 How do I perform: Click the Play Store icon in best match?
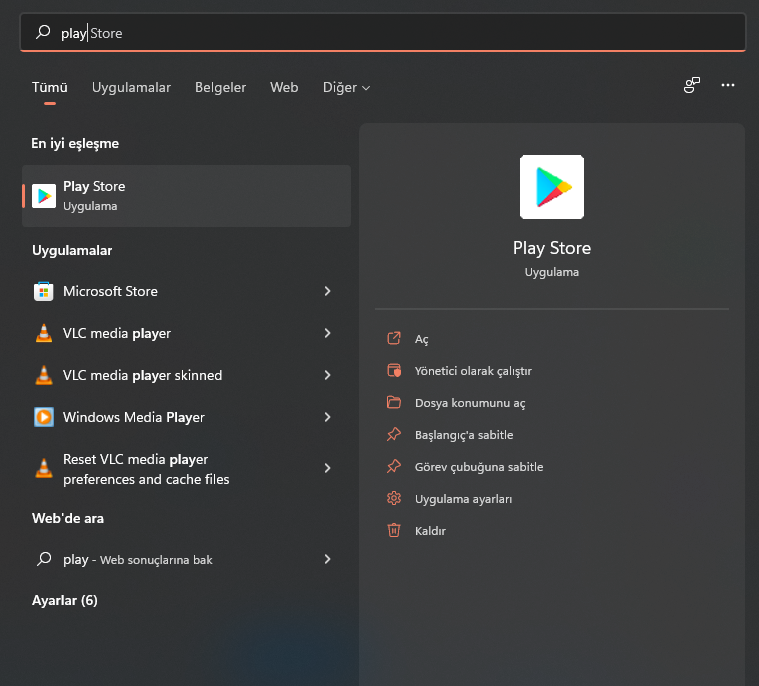44,196
